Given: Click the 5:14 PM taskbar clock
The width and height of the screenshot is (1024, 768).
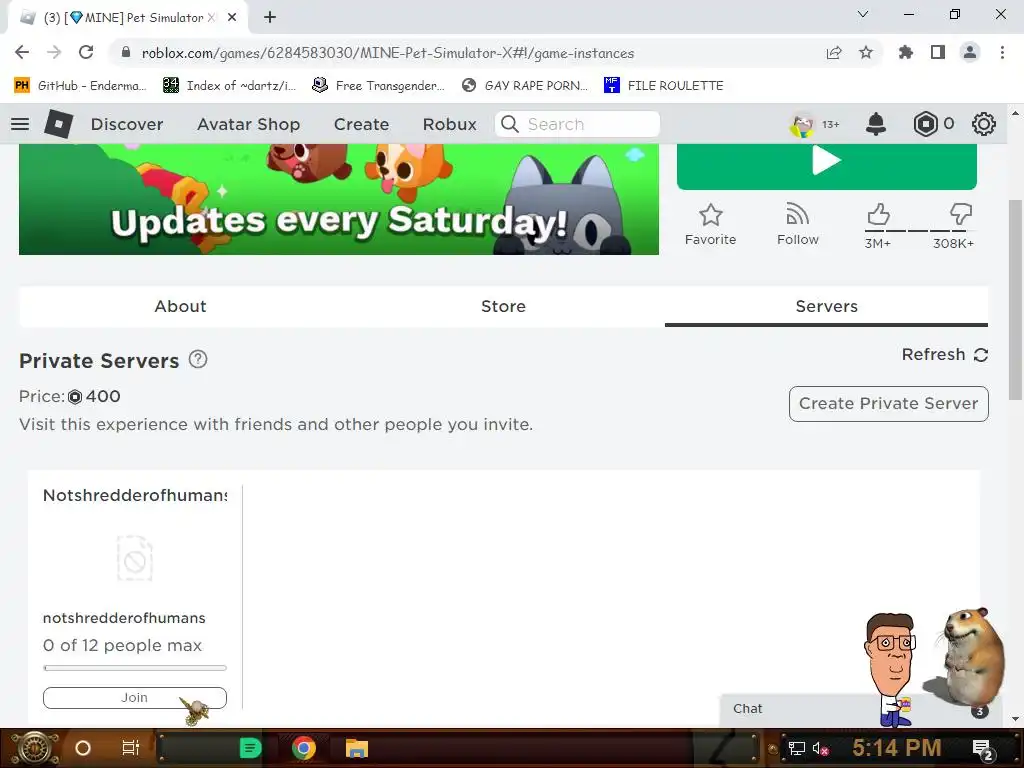Looking at the screenshot, I should [897, 748].
